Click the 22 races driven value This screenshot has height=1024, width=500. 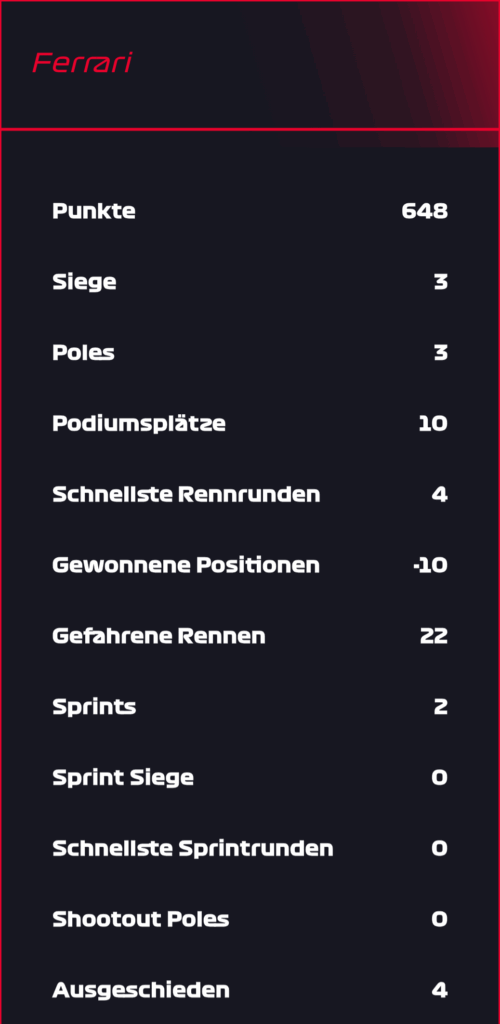[x=434, y=636]
